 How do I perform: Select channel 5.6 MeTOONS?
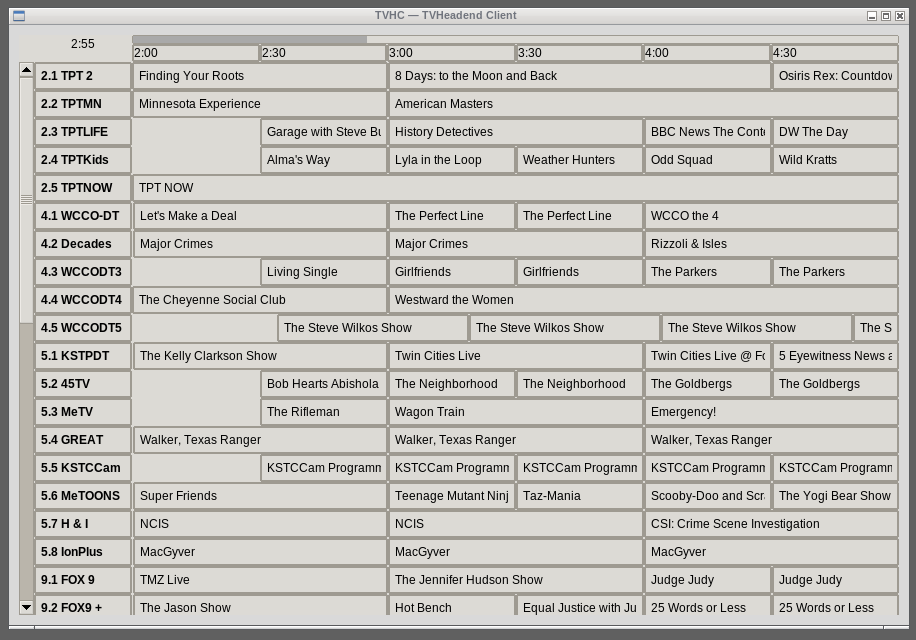click(x=83, y=496)
